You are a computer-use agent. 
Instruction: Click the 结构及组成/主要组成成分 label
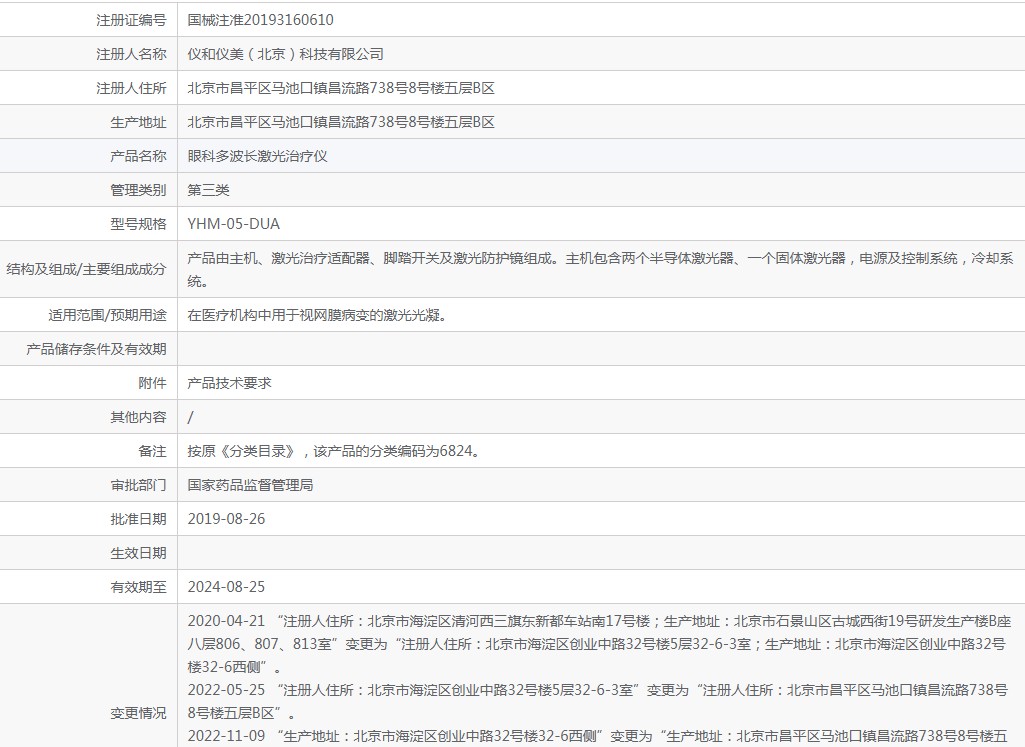(x=86, y=269)
